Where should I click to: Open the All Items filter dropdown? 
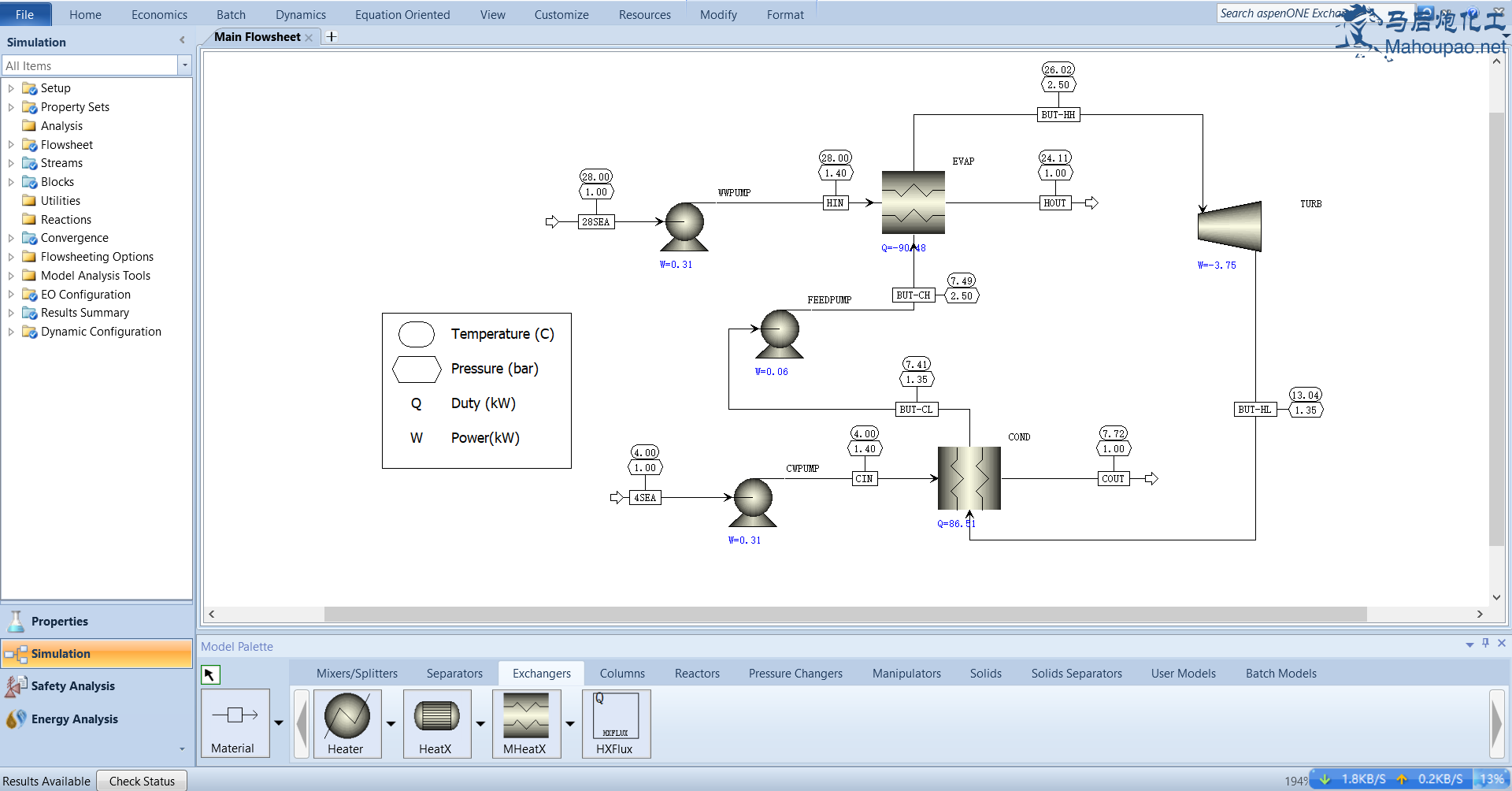point(185,65)
